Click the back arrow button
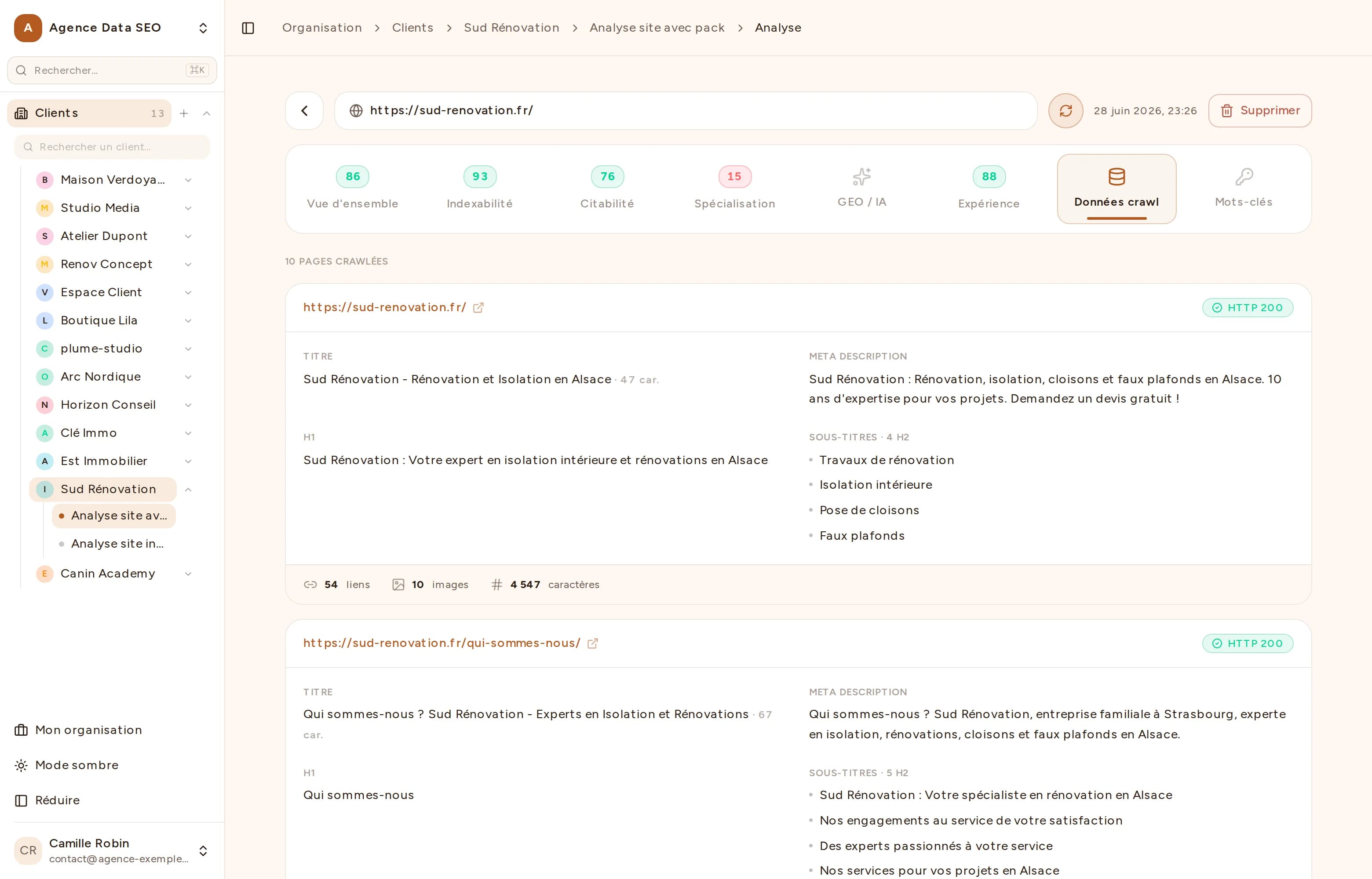1372x879 pixels. (304, 111)
